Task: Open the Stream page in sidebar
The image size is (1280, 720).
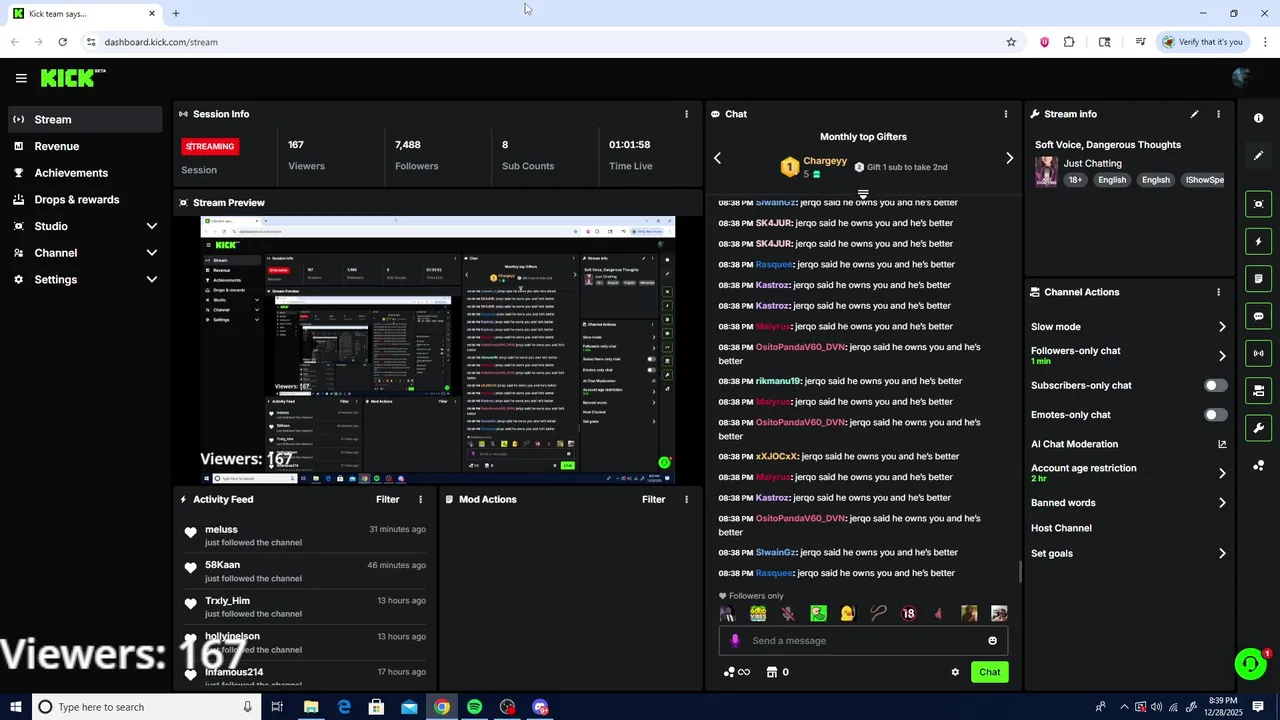Action: 85,119
